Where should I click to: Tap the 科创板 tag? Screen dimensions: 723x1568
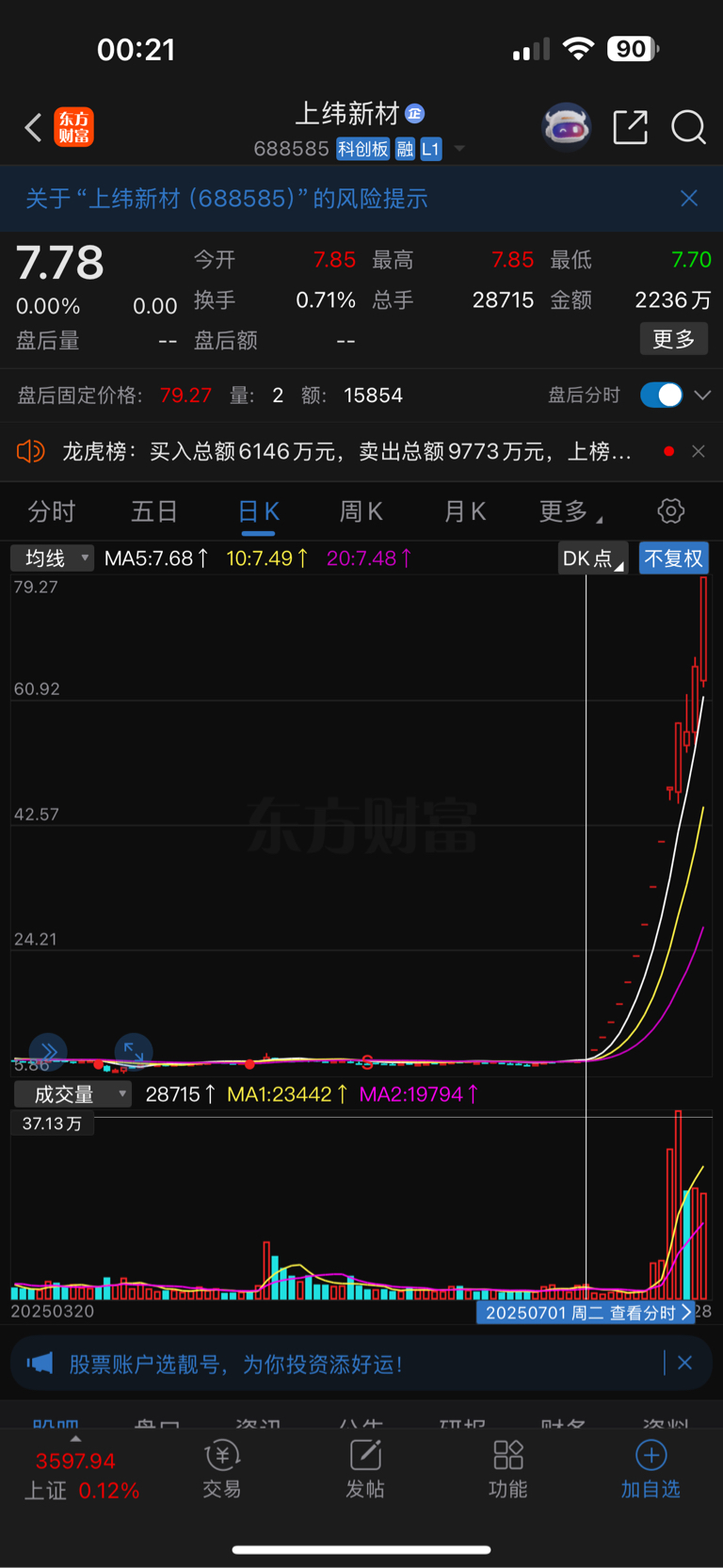[363, 149]
